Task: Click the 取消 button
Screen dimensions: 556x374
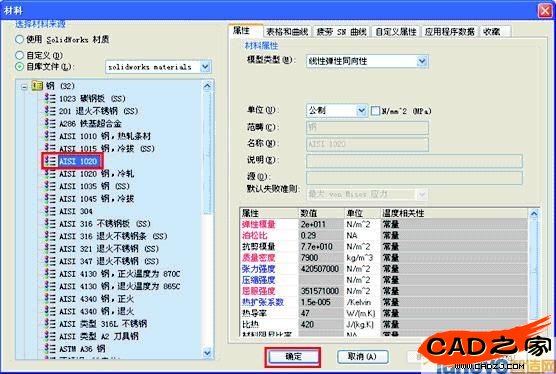Action: [x=362, y=357]
